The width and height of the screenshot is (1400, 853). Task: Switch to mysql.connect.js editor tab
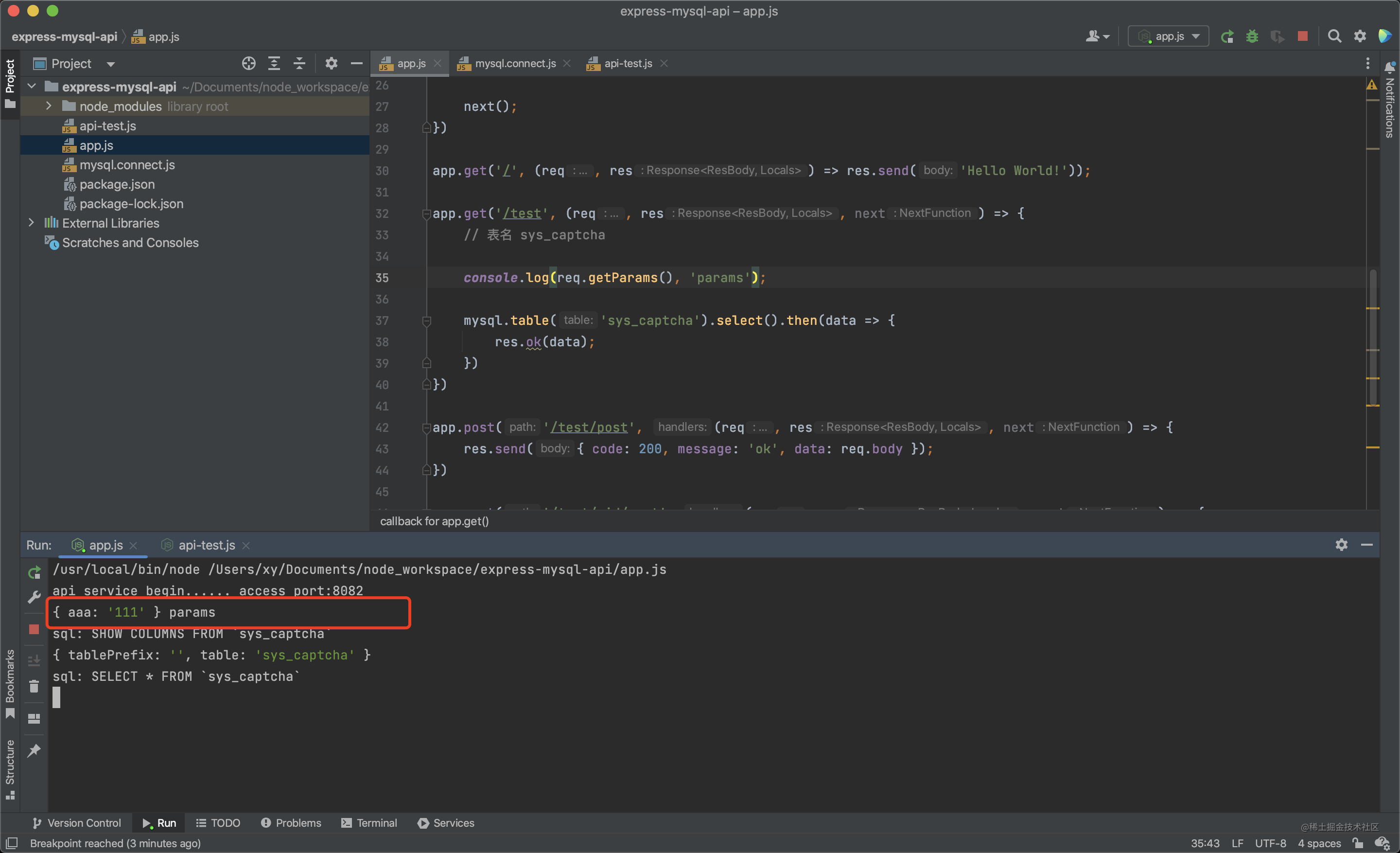514,64
